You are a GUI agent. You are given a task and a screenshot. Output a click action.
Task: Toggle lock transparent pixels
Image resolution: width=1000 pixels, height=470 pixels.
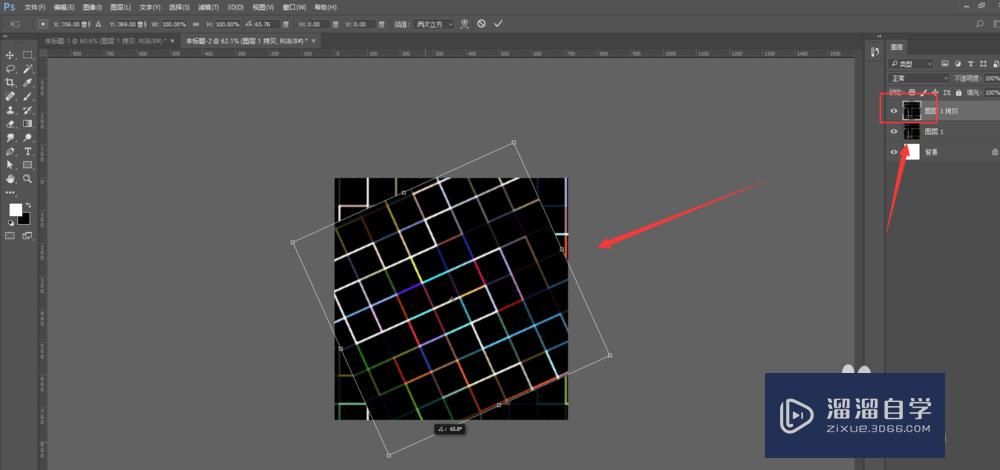tap(913, 92)
